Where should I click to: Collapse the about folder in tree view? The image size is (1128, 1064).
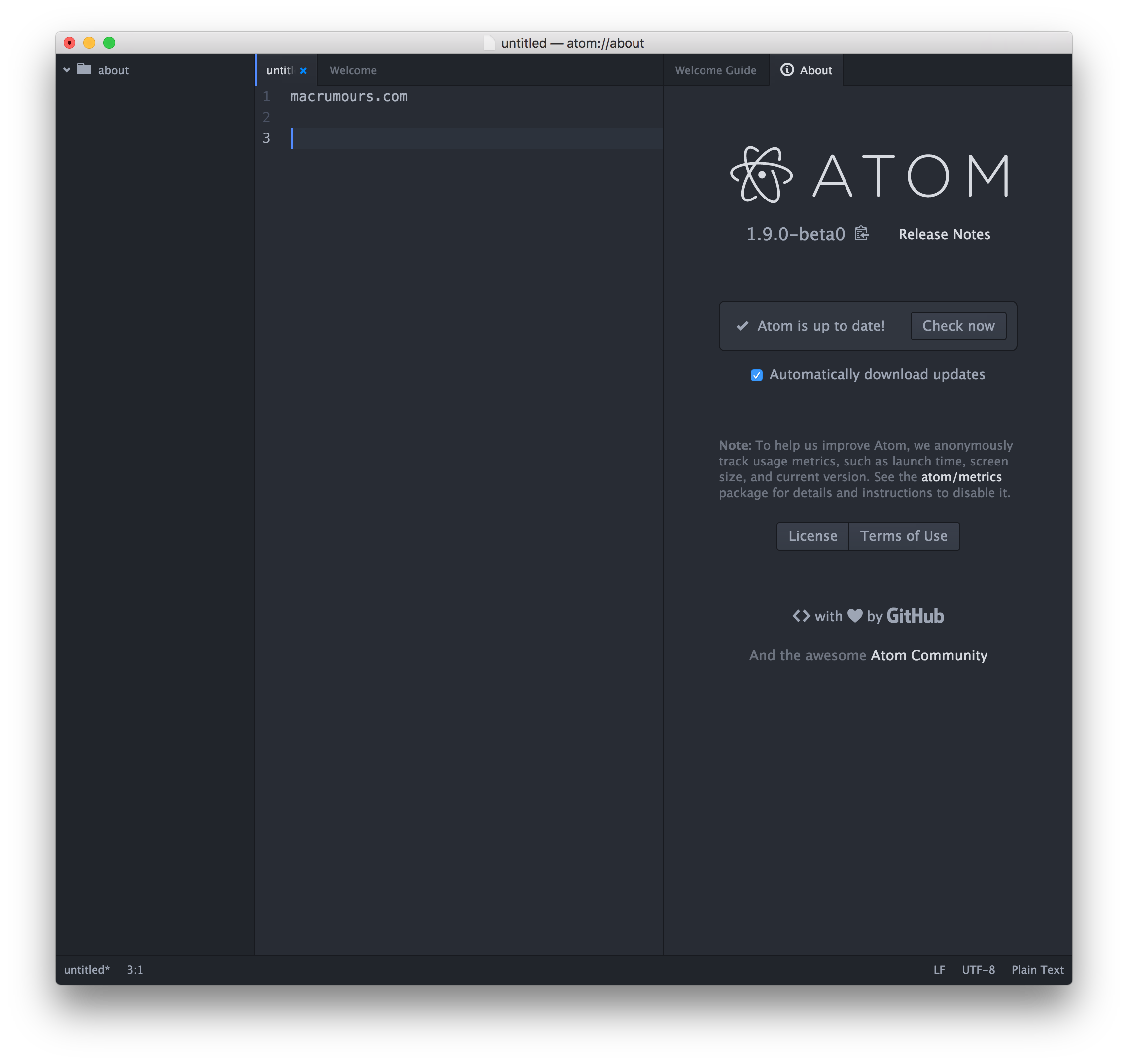pos(67,70)
